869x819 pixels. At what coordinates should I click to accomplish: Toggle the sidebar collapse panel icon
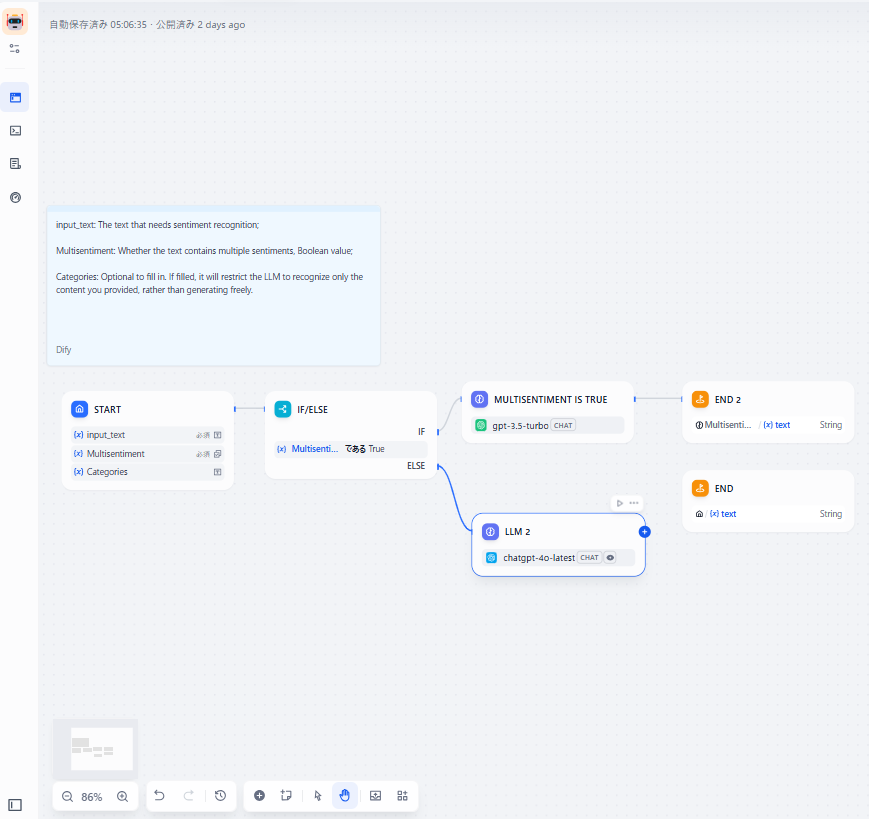click(x=15, y=804)
